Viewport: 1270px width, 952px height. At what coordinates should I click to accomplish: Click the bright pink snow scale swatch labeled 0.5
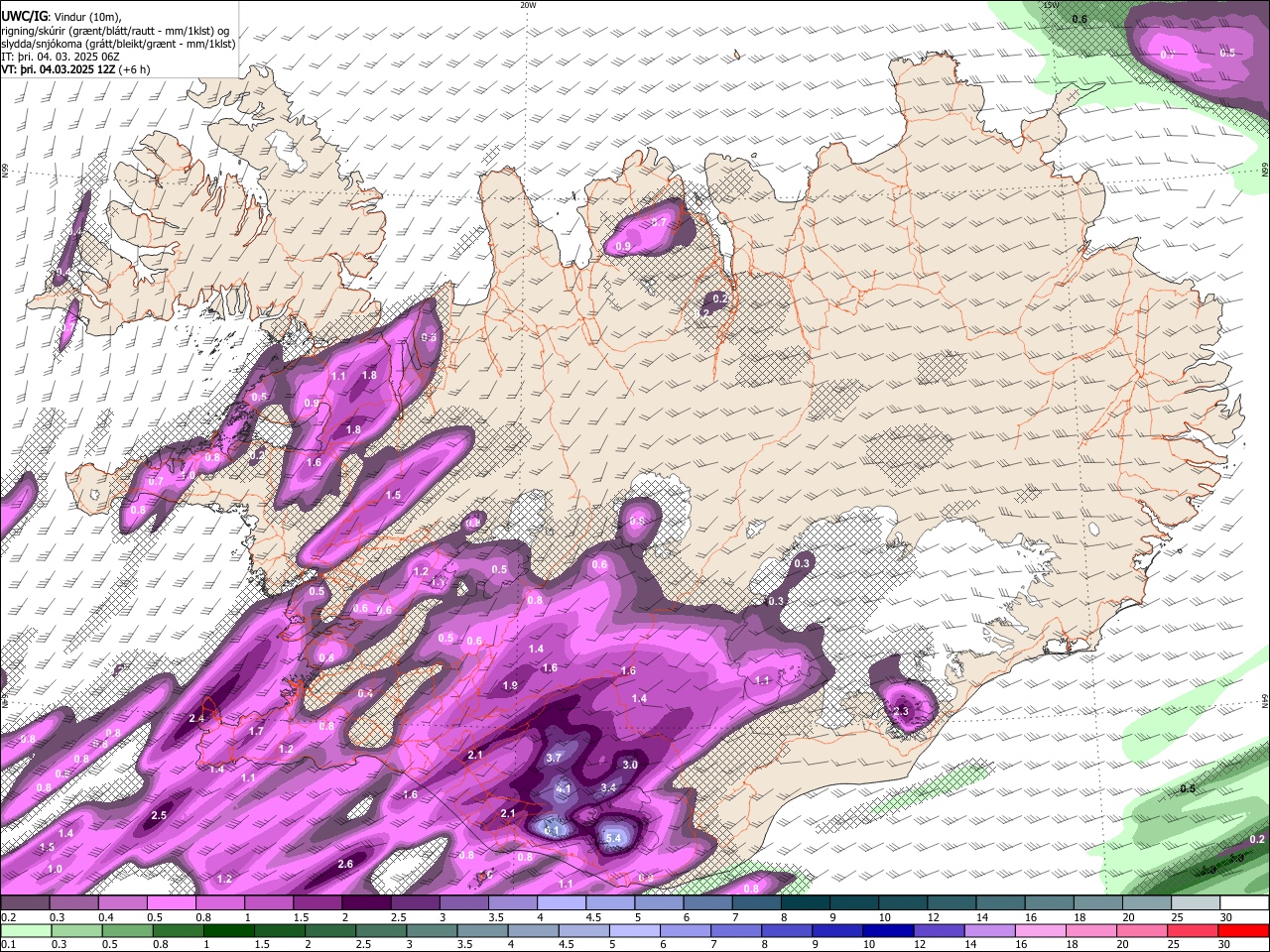point(171,902)
